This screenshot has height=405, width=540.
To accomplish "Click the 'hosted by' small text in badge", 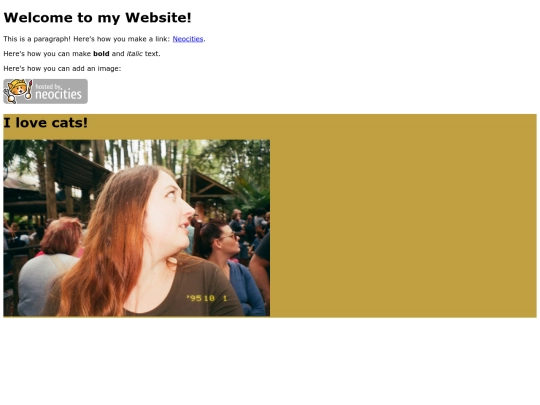I will coord(48,86).
